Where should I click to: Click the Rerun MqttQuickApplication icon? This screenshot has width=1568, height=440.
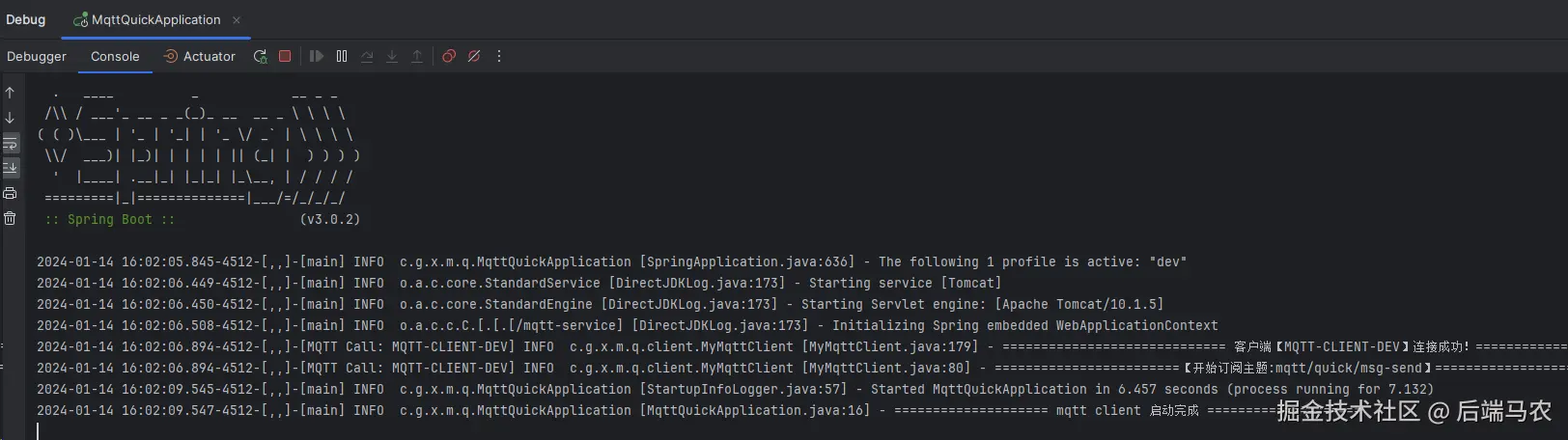click(x=260, y=57)
